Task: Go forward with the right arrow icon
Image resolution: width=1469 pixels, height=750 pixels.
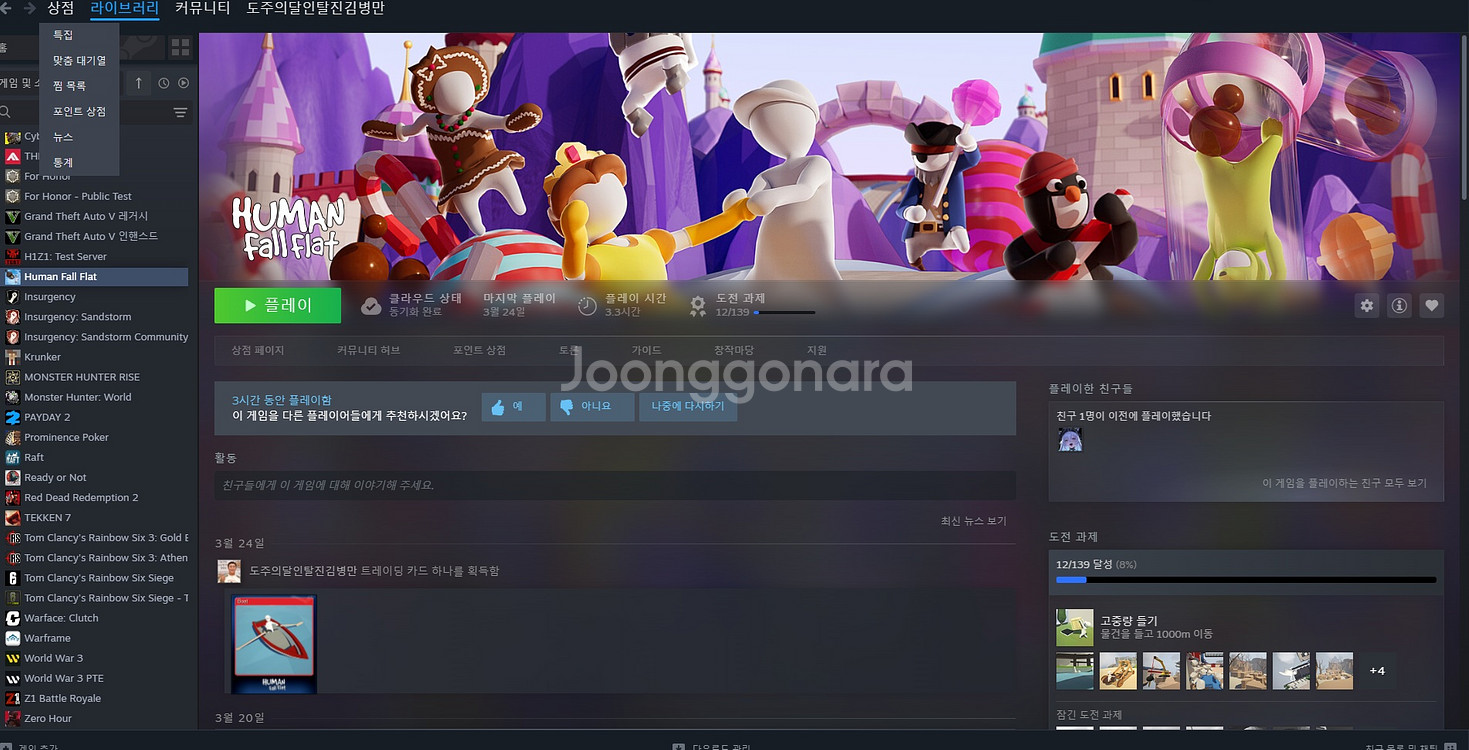Action: [29, 8]
